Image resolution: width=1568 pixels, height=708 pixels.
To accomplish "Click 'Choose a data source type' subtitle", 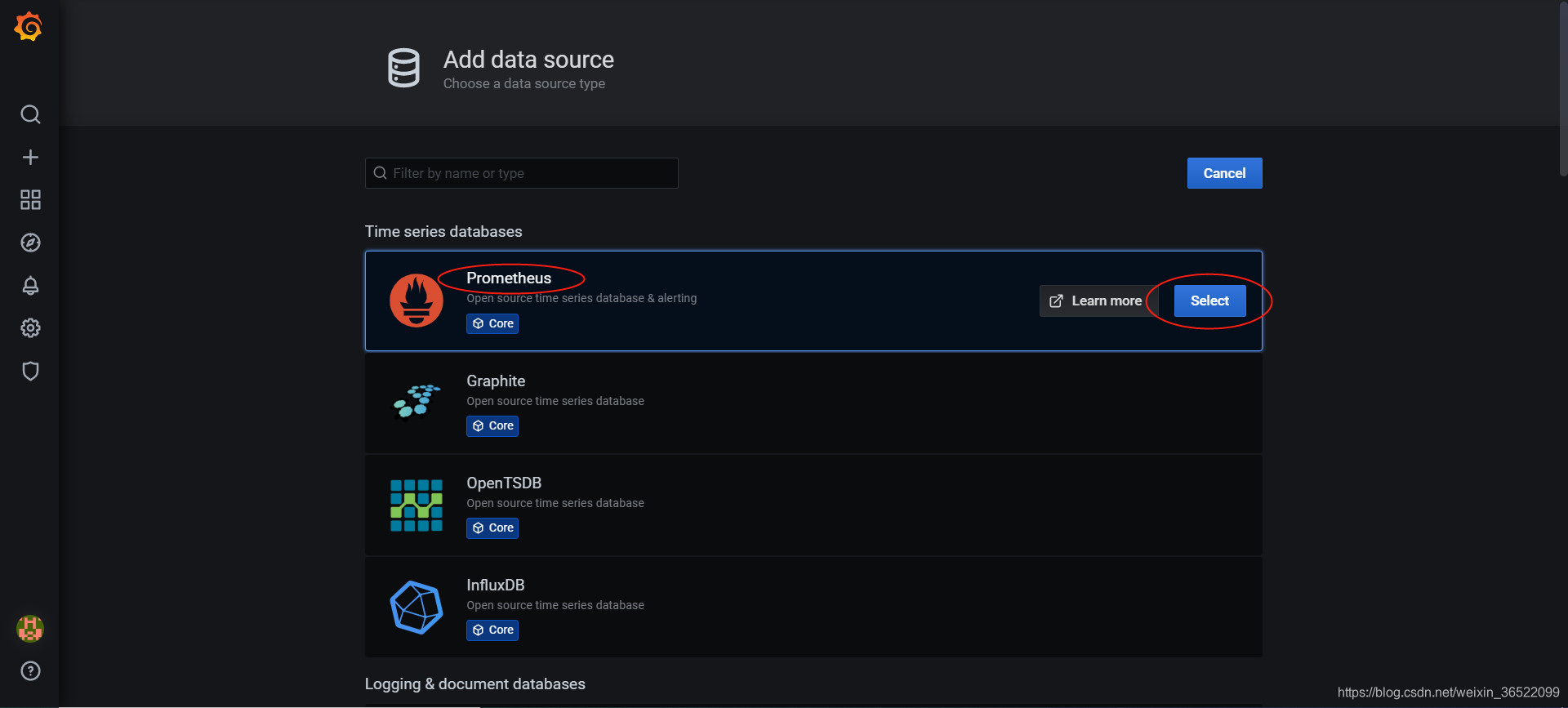I will pos(524,83).
